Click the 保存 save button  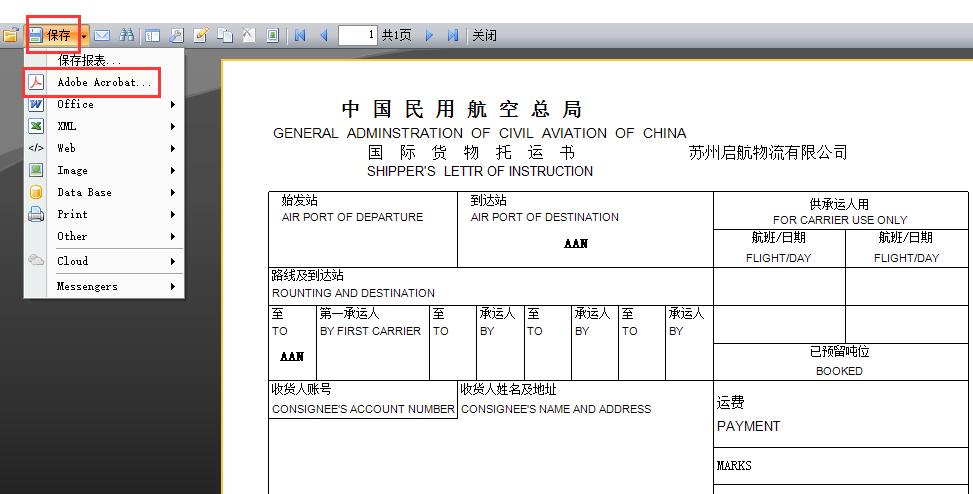click(x=50, y=35)
